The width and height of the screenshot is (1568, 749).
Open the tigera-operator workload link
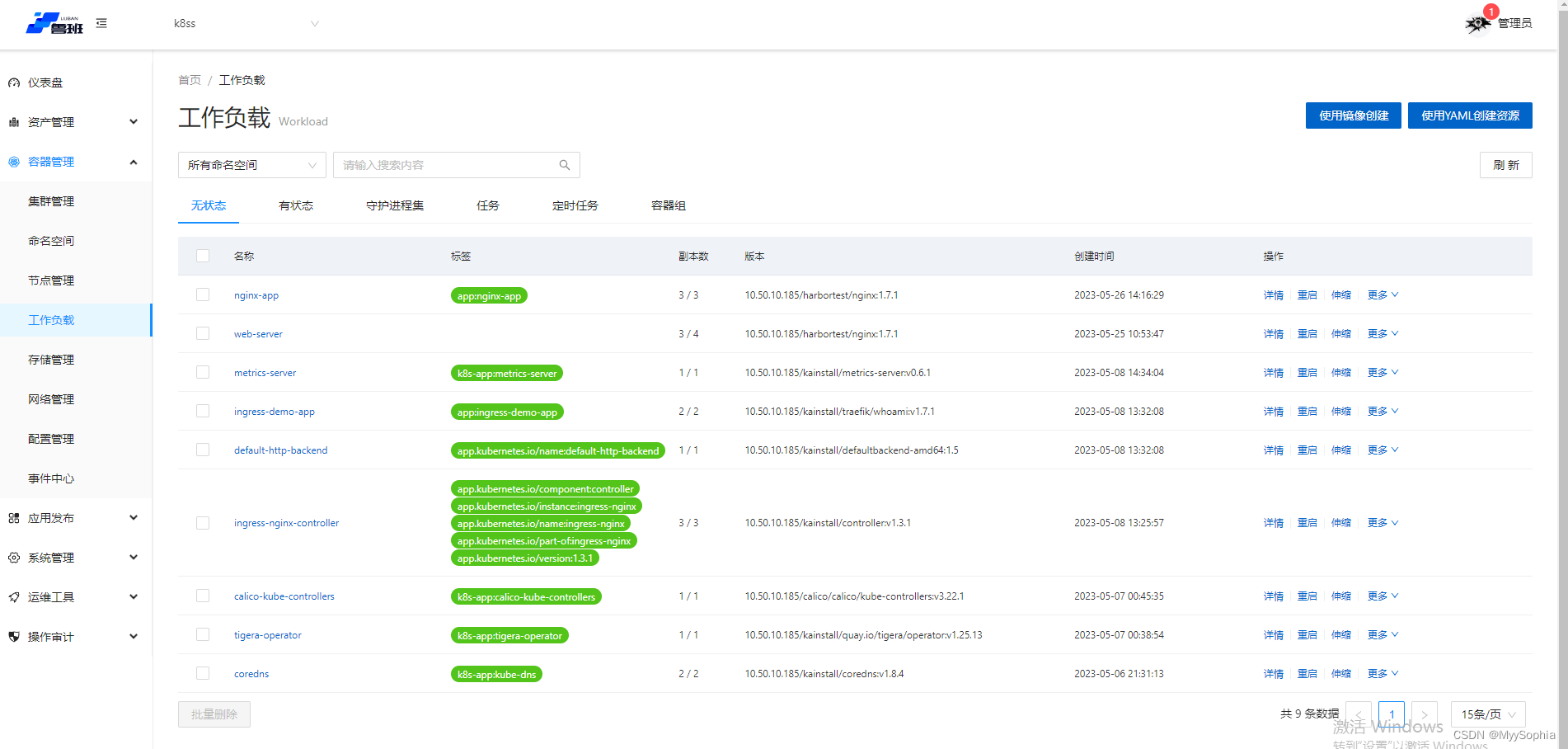coord(268,635)
